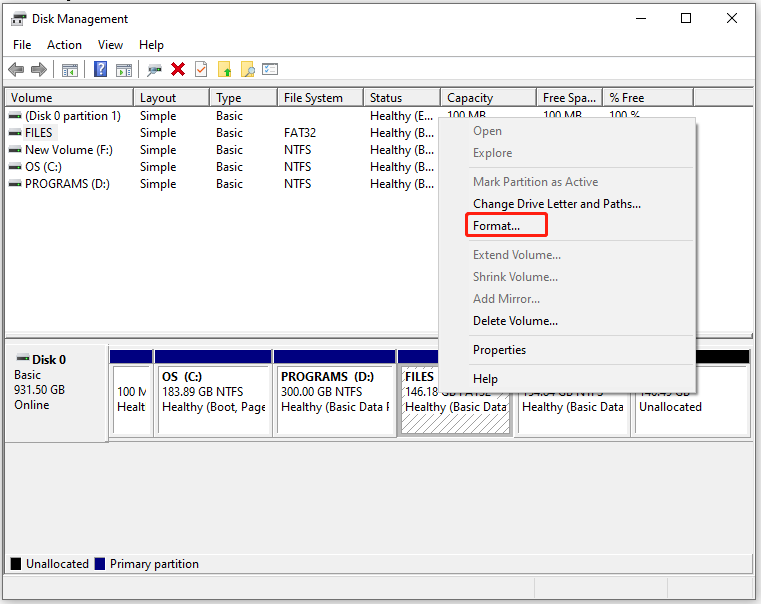761x604 pixels.
Task: Choose Delete Volume... in context menu
Action: click(515, 321)
